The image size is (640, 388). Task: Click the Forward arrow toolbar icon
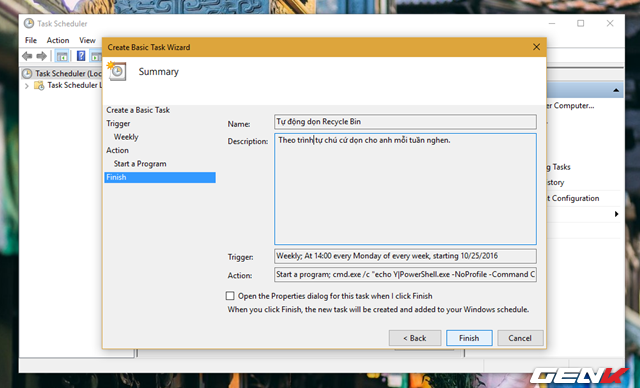pos(42,56)
